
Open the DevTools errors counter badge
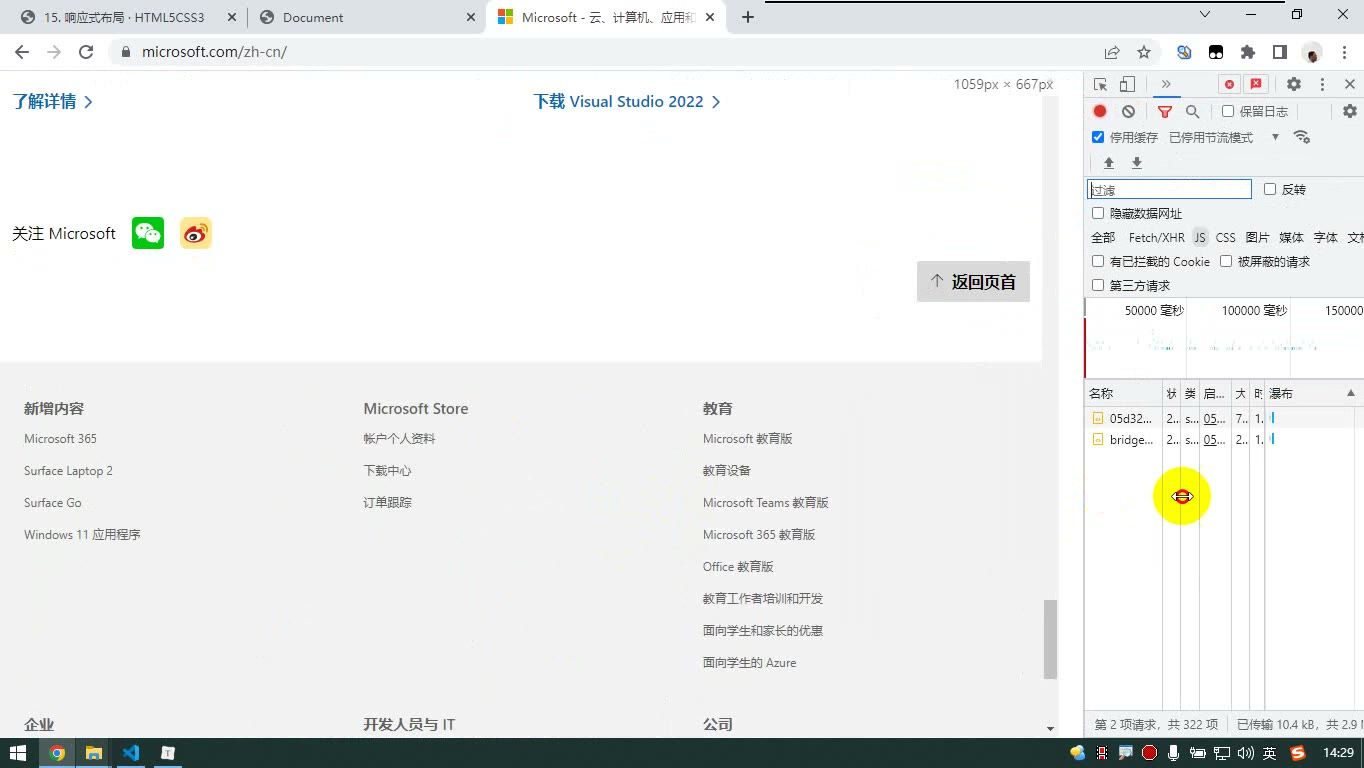(x=1230, y=85)
